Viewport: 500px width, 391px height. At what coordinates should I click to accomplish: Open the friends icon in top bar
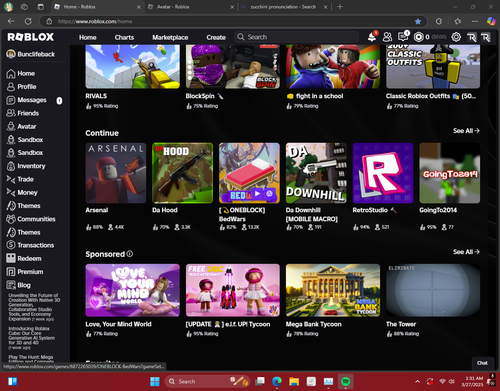click(387, 37)
